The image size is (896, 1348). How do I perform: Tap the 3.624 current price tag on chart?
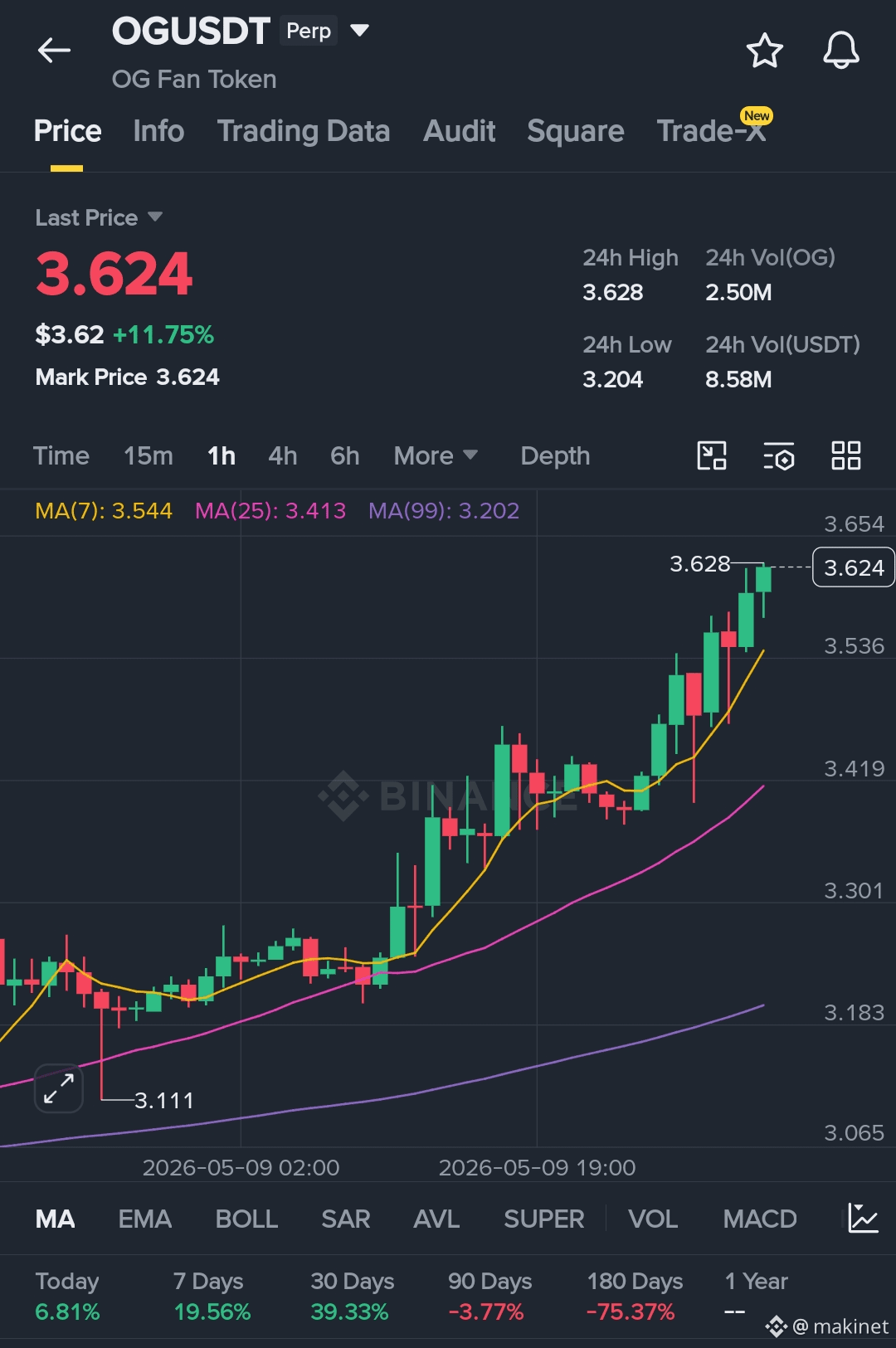click(854, 567)
